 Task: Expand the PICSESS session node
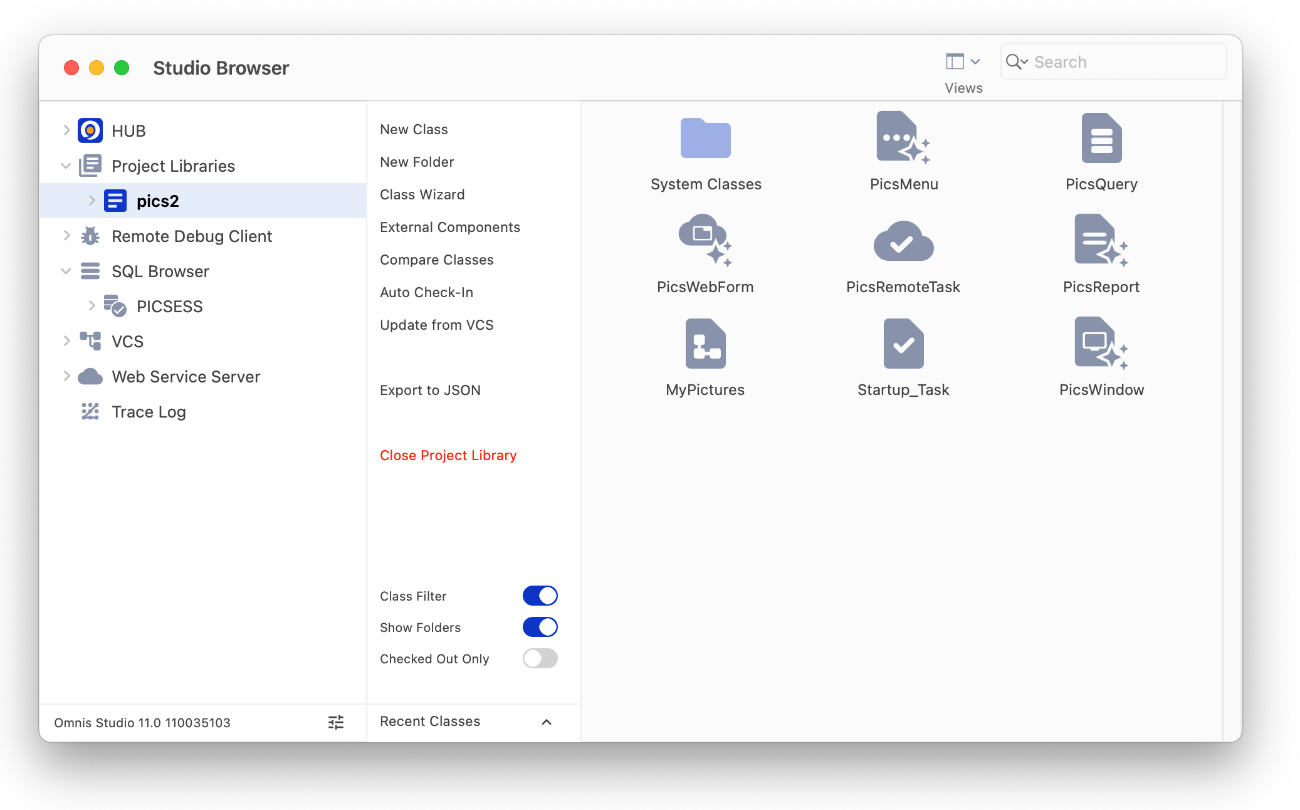coord(91,305)
